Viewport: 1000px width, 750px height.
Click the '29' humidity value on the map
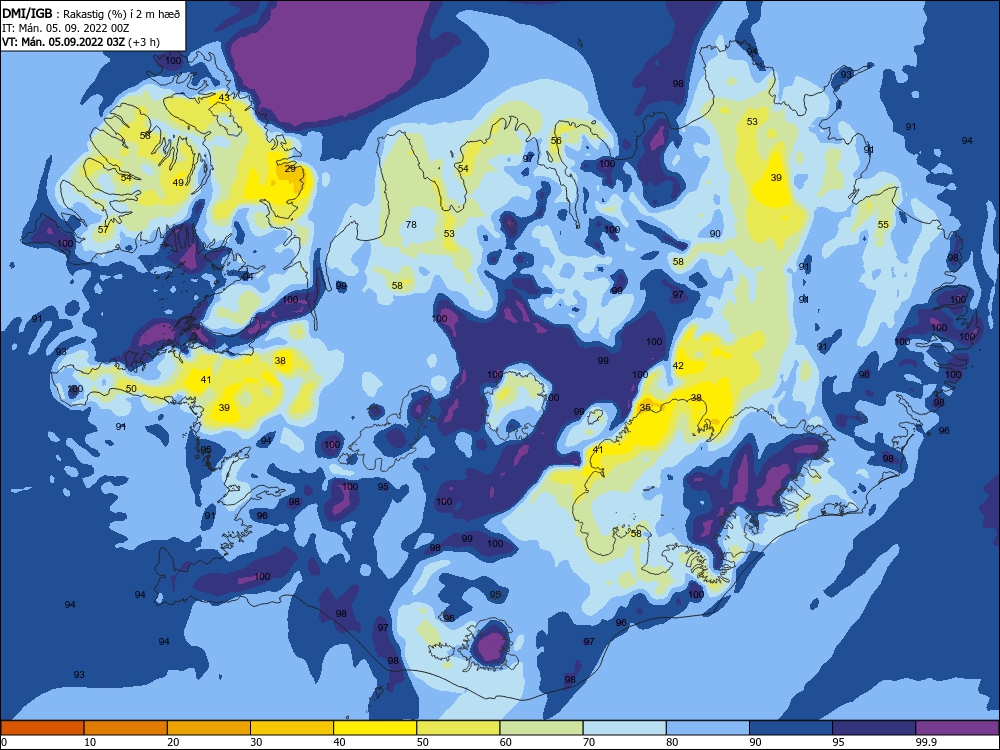(290, 169)
